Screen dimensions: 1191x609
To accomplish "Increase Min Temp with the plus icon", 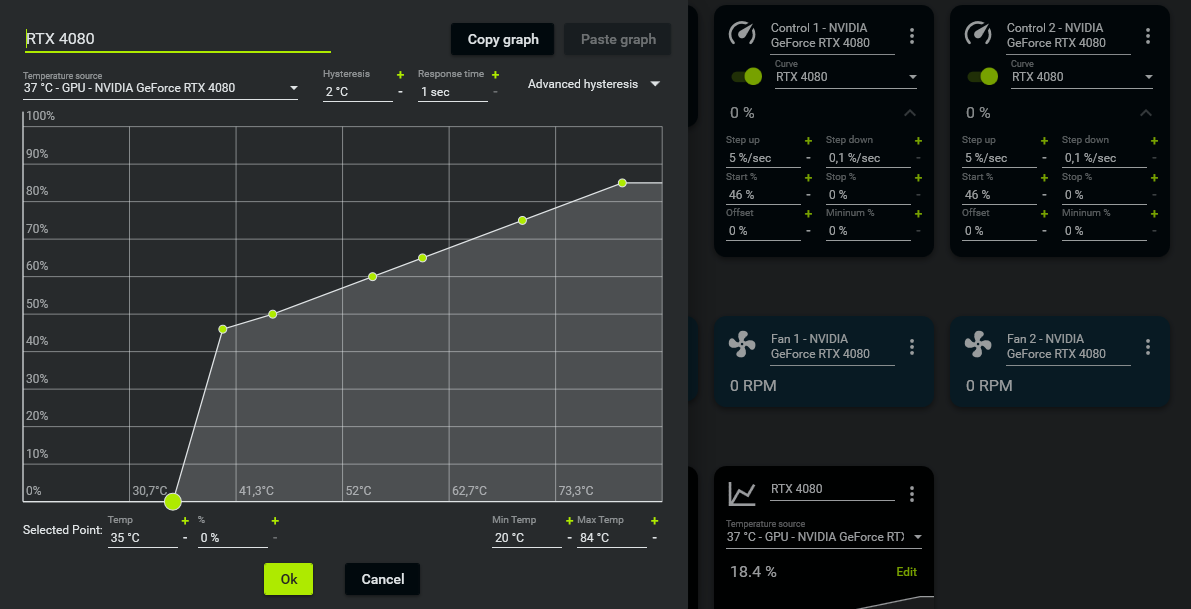I will [569, 521].
